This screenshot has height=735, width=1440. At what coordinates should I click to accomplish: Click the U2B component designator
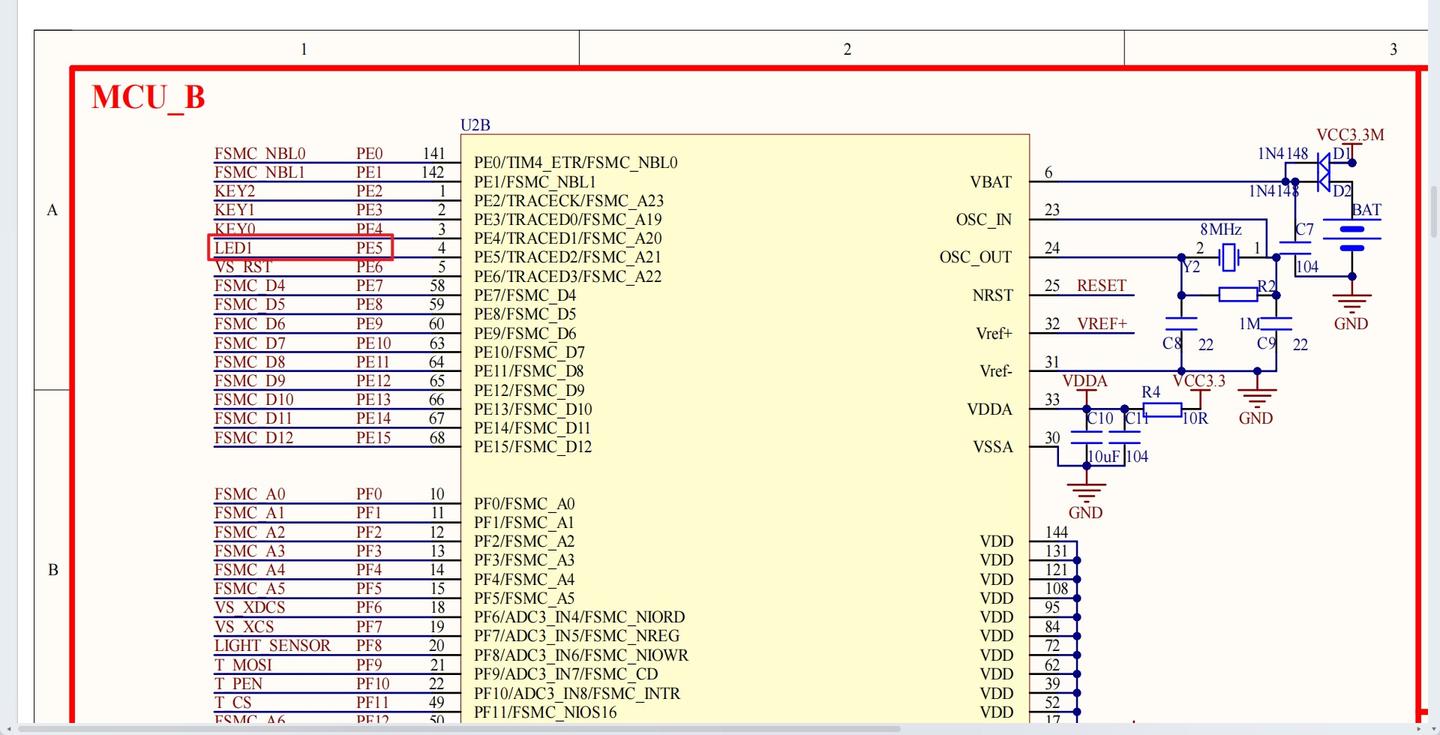coord(476,125)
